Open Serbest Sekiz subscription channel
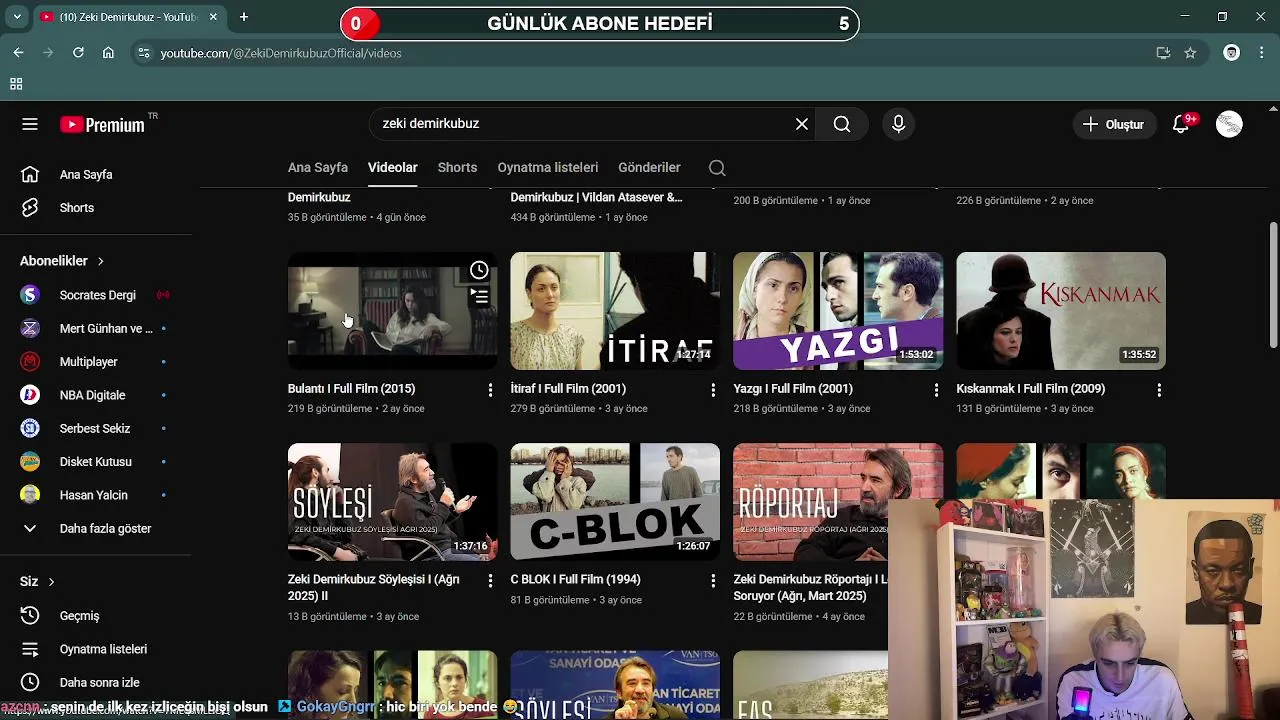The height and width of the screenshot is (720, 1280). click(x=96, y=429)
